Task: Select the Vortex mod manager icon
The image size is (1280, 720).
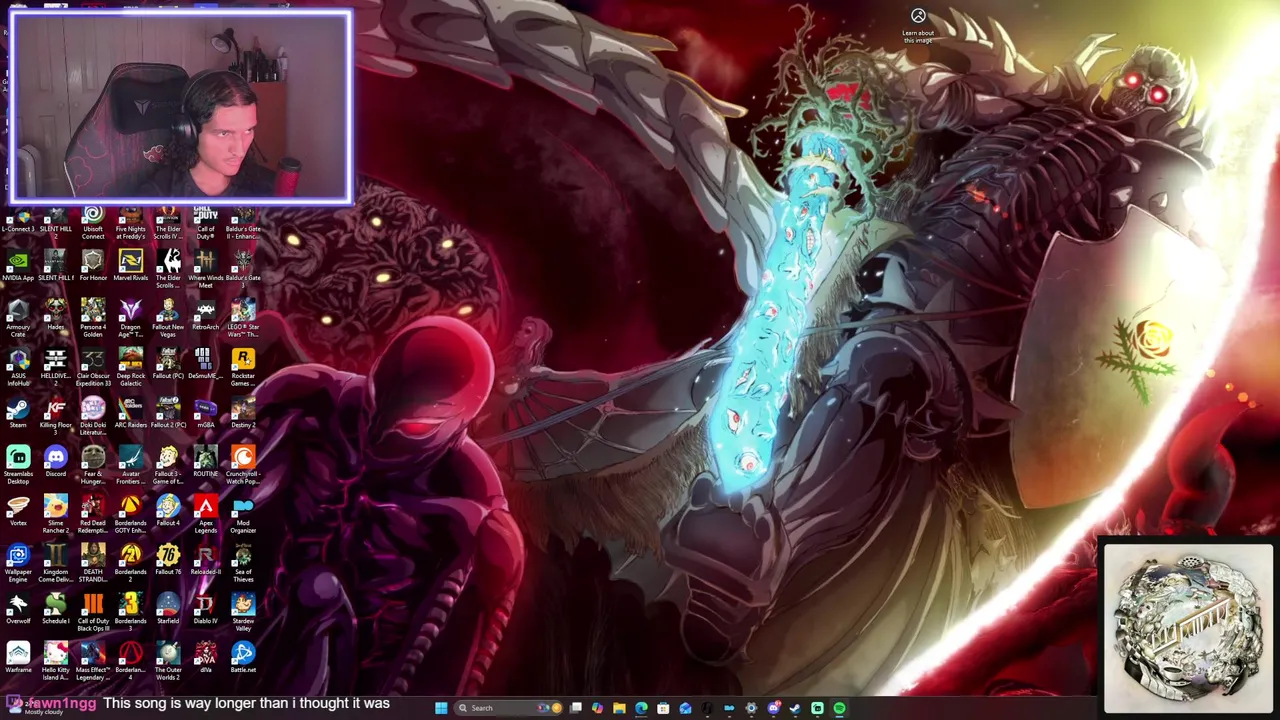Action: [x=18, y=511]
